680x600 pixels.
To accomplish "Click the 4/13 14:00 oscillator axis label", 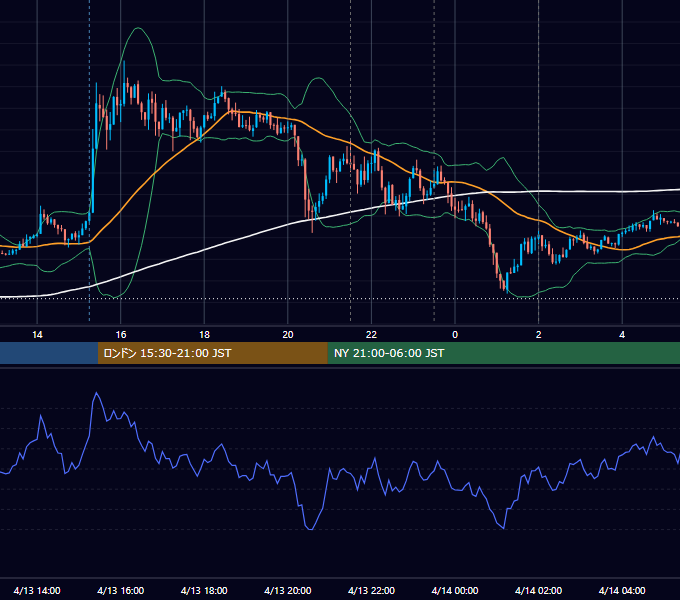I will click(x=37, y=590).
